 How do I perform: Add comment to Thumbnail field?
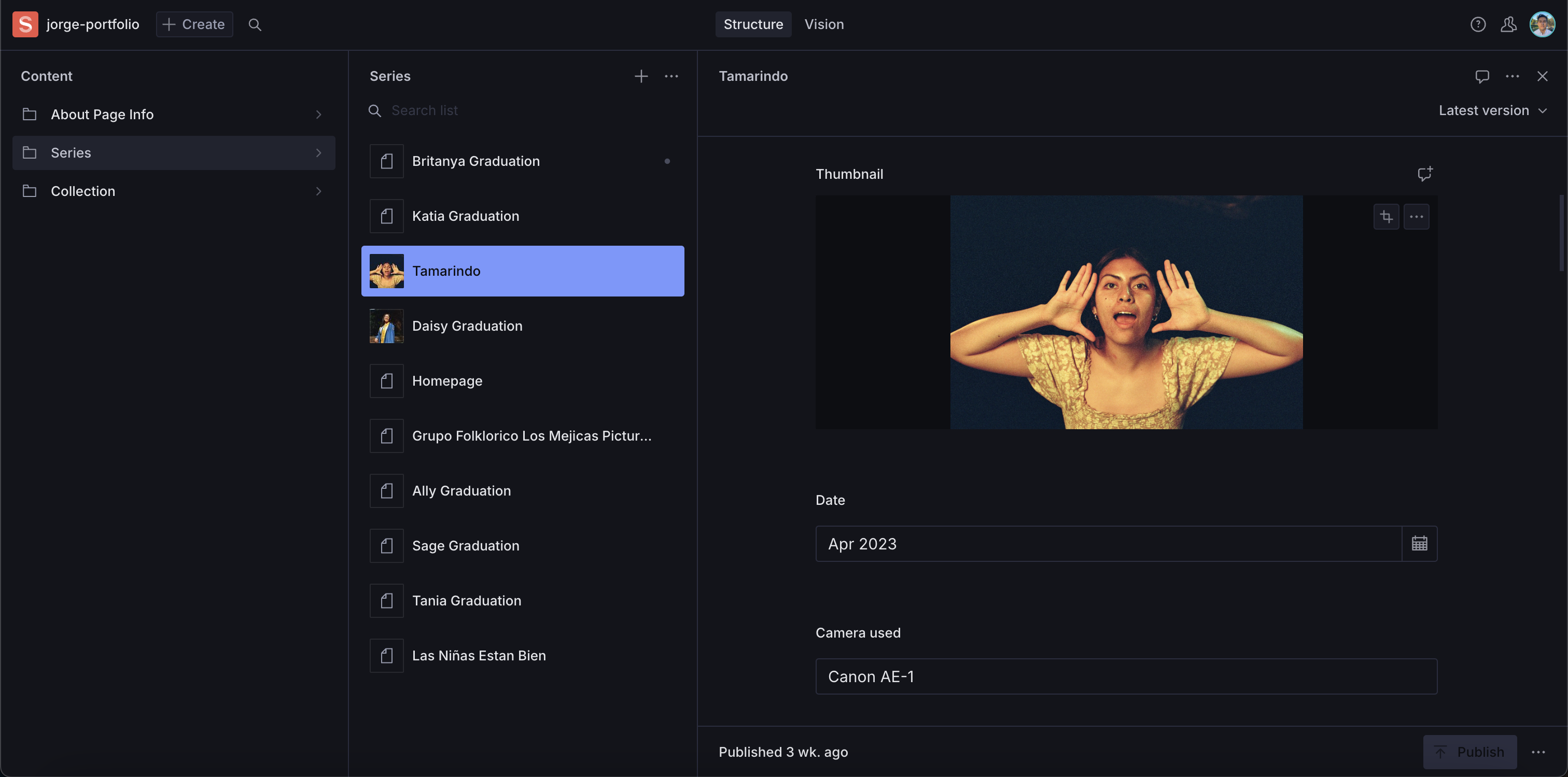pos(1424,174)
